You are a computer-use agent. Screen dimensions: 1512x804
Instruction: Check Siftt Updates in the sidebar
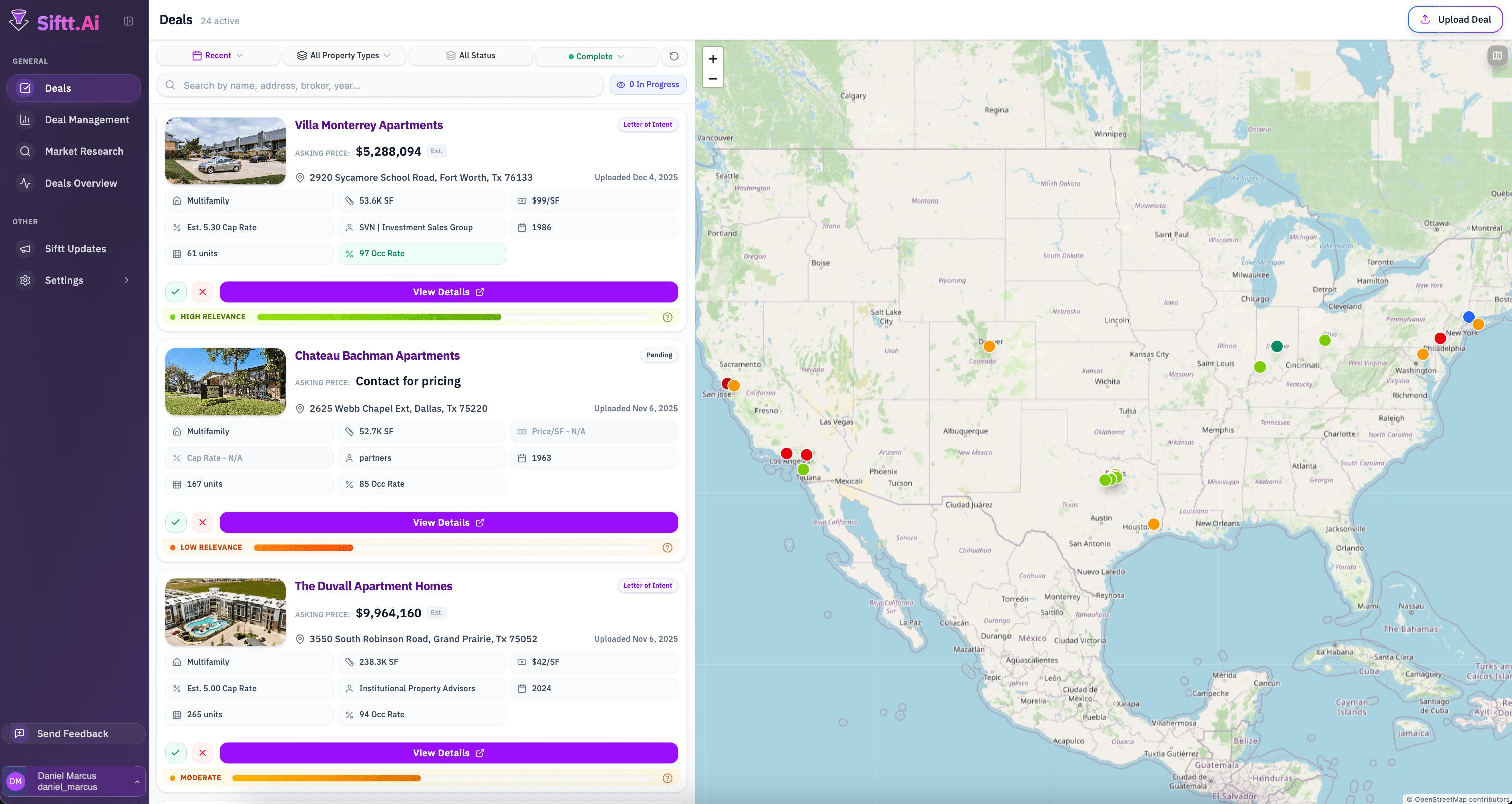click(75, 249)
